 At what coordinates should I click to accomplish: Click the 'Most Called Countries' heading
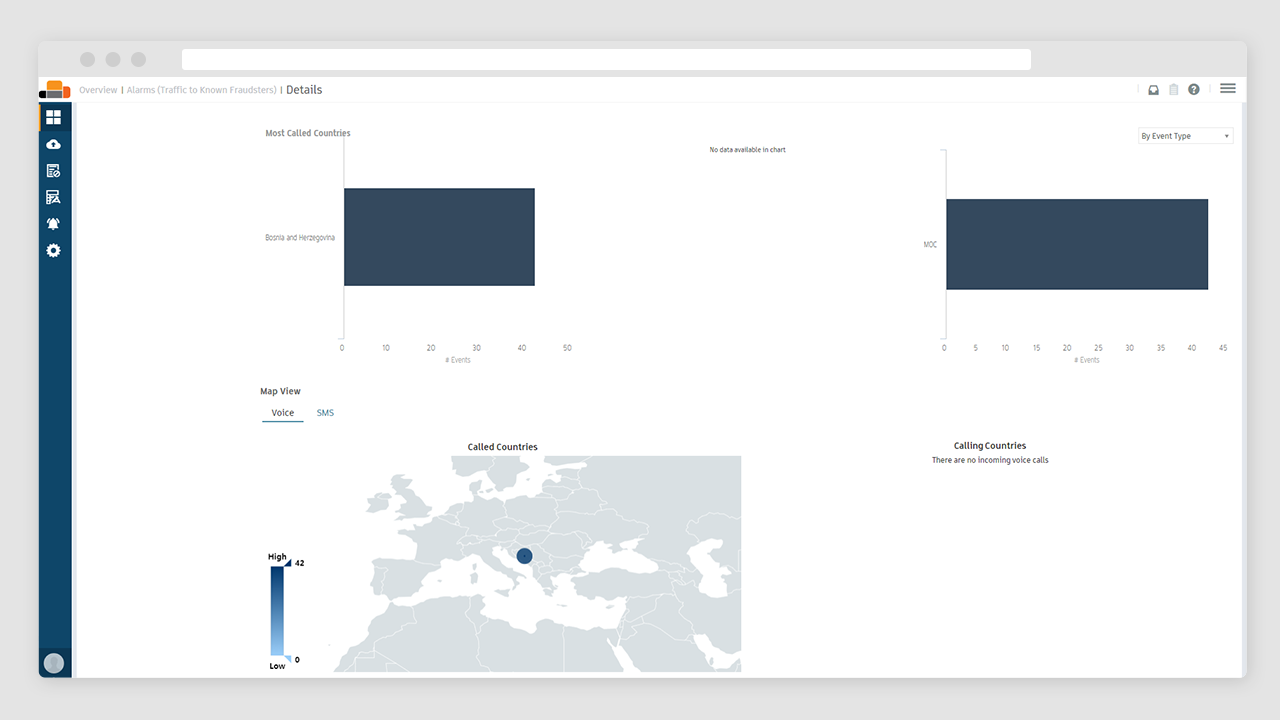pyautogui.click(x=308, y=133)
